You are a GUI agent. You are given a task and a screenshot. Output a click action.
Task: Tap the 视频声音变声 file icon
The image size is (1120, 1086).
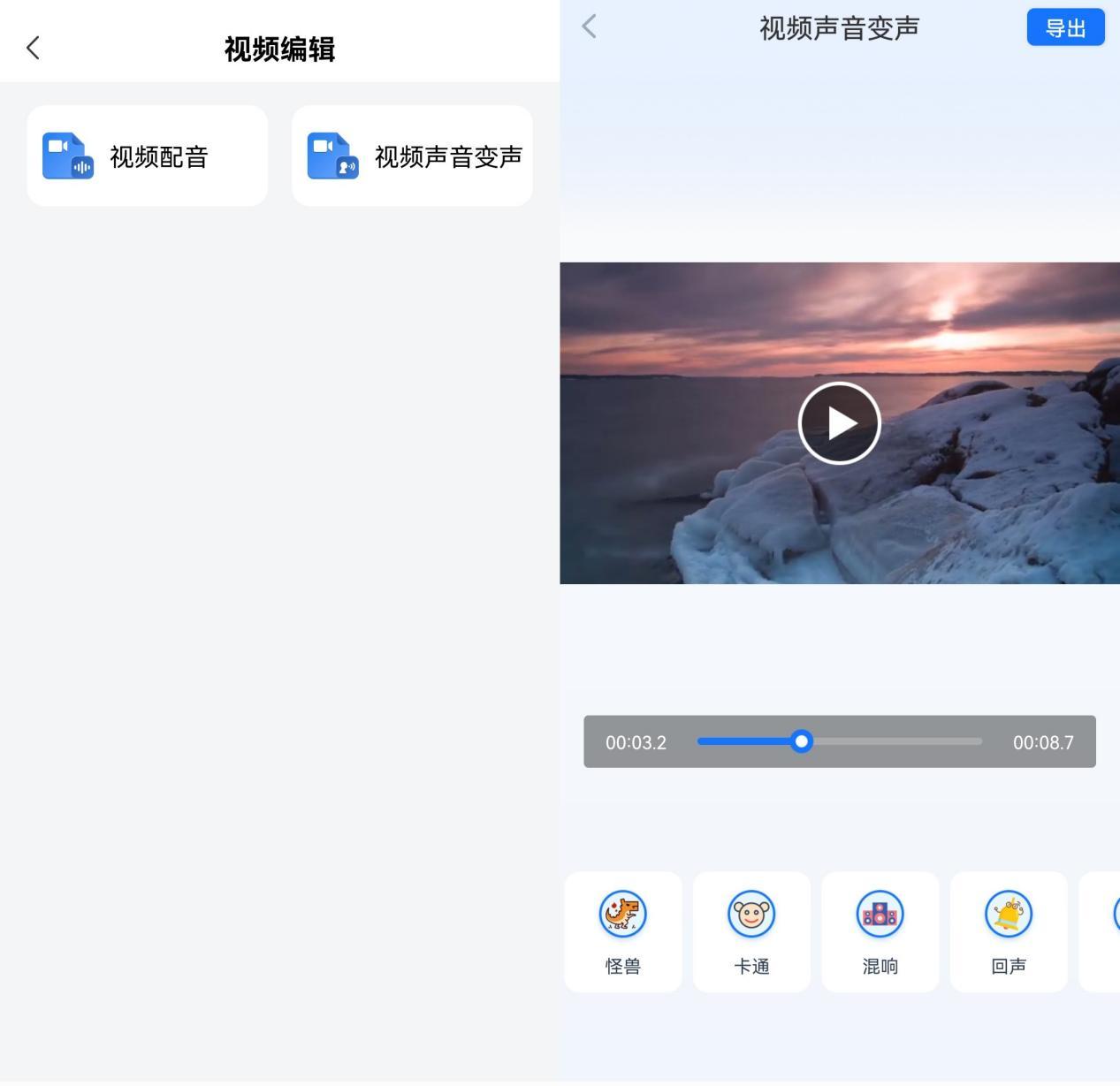tap(333, 156)
